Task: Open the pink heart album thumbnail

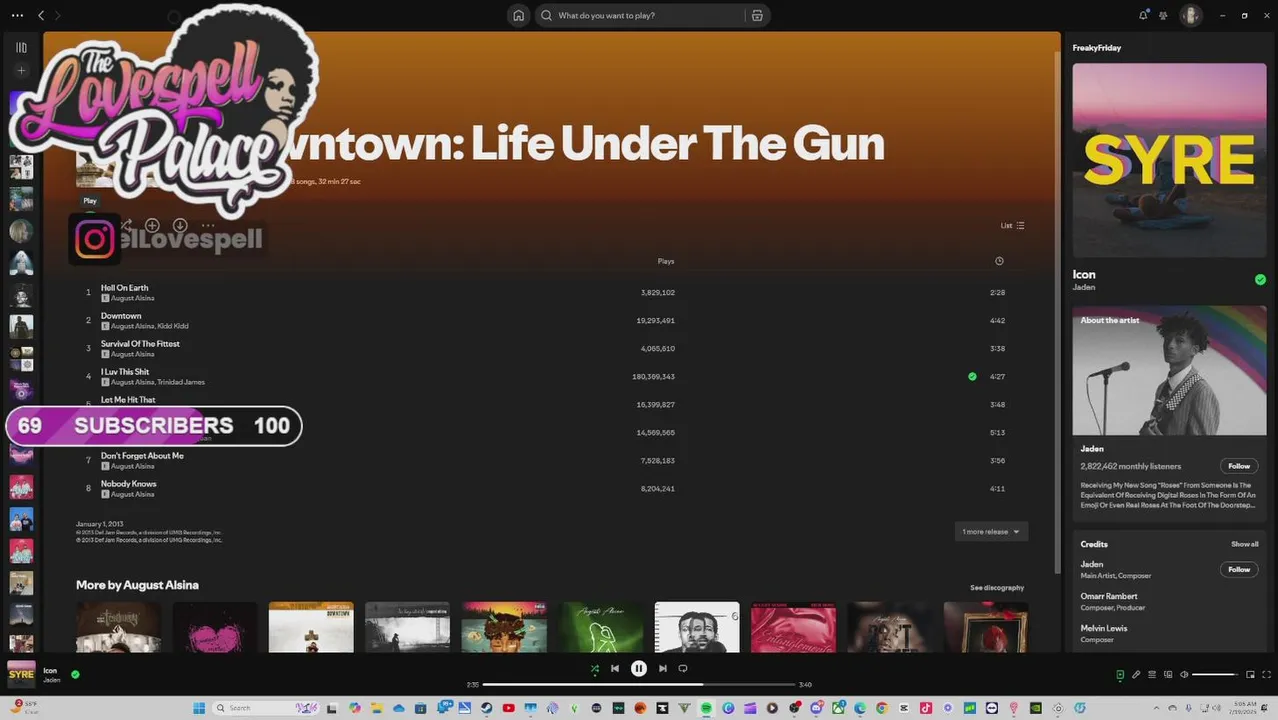Action: (x=215, y=627)
